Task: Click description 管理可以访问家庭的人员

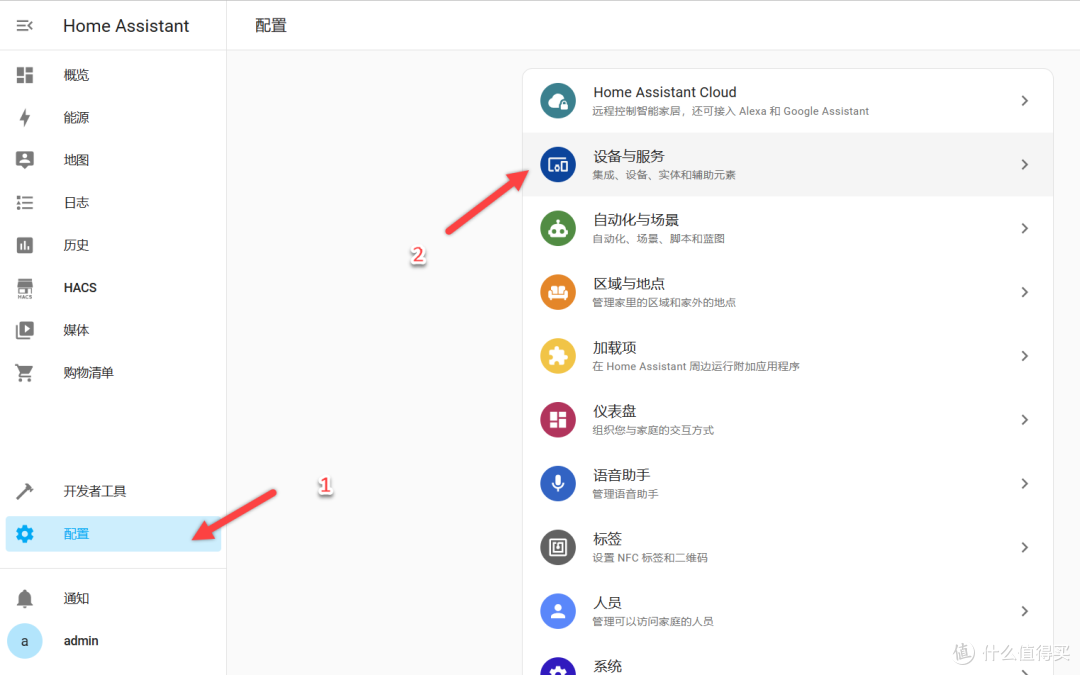Action: pyautogui.click(x=653, y=621)
